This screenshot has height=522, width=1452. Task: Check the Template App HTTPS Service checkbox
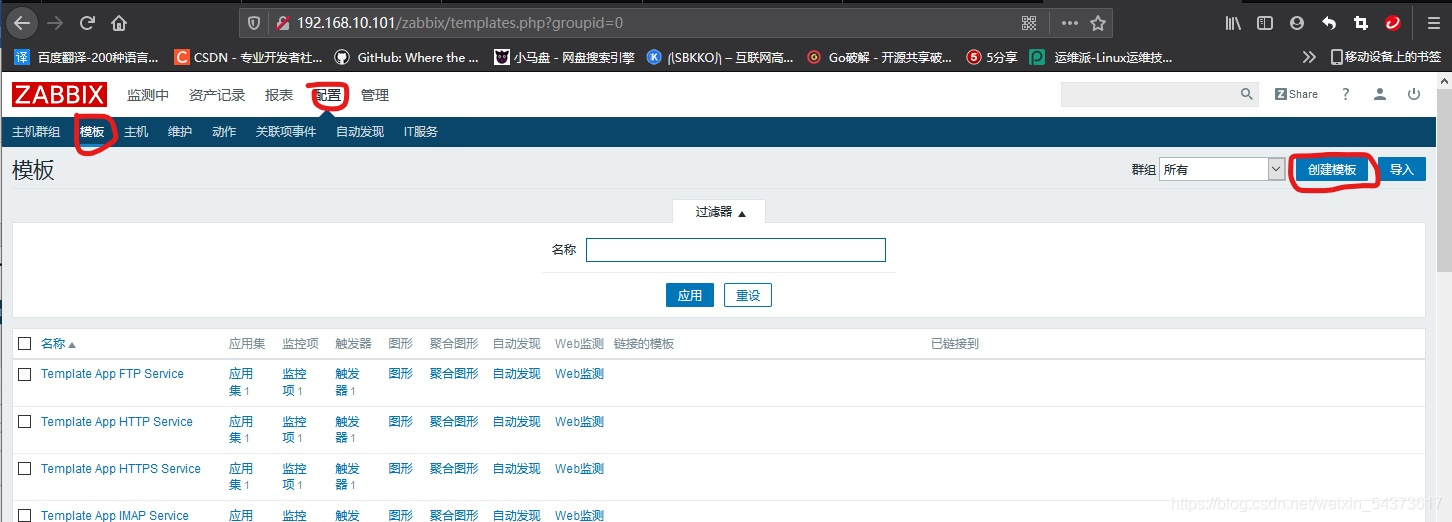click(x=25, y=469)
